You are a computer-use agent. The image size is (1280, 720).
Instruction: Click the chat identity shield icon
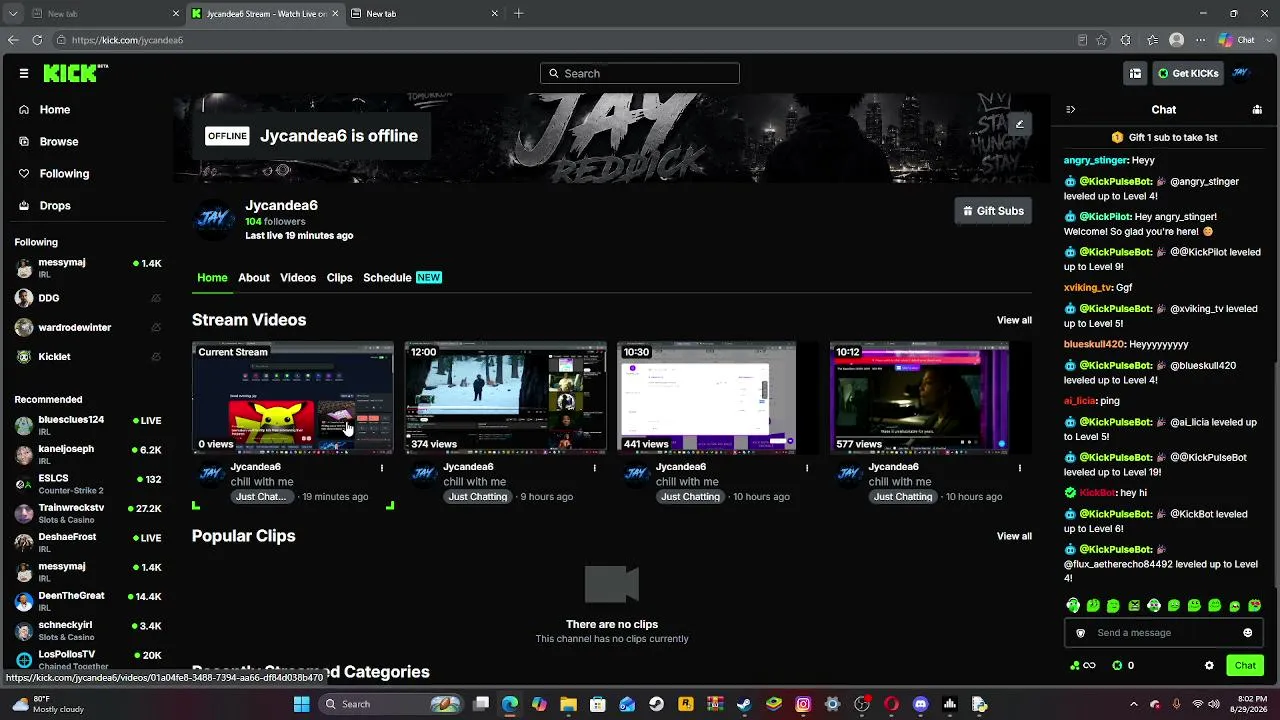(x=1080, y=633)
